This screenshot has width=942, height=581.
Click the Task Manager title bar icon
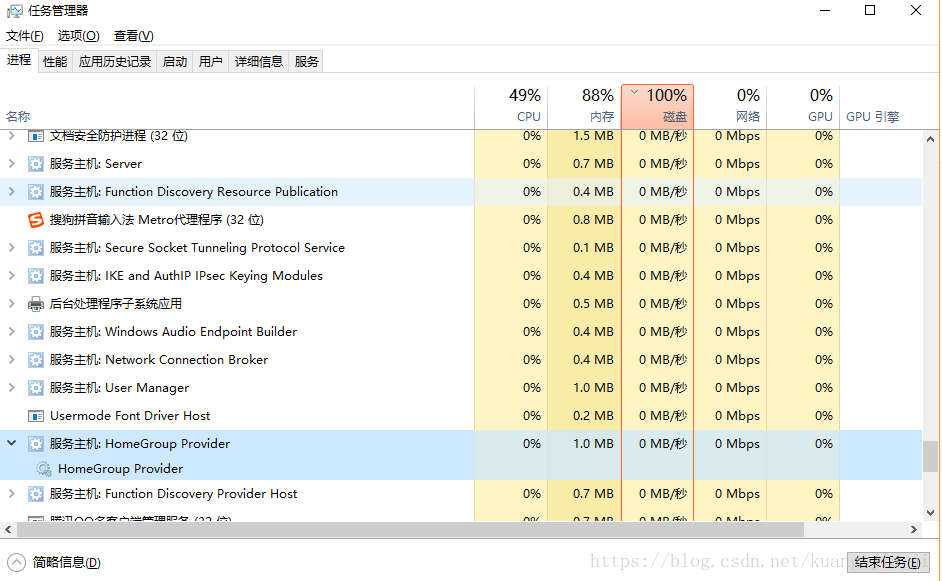(14, 11)
